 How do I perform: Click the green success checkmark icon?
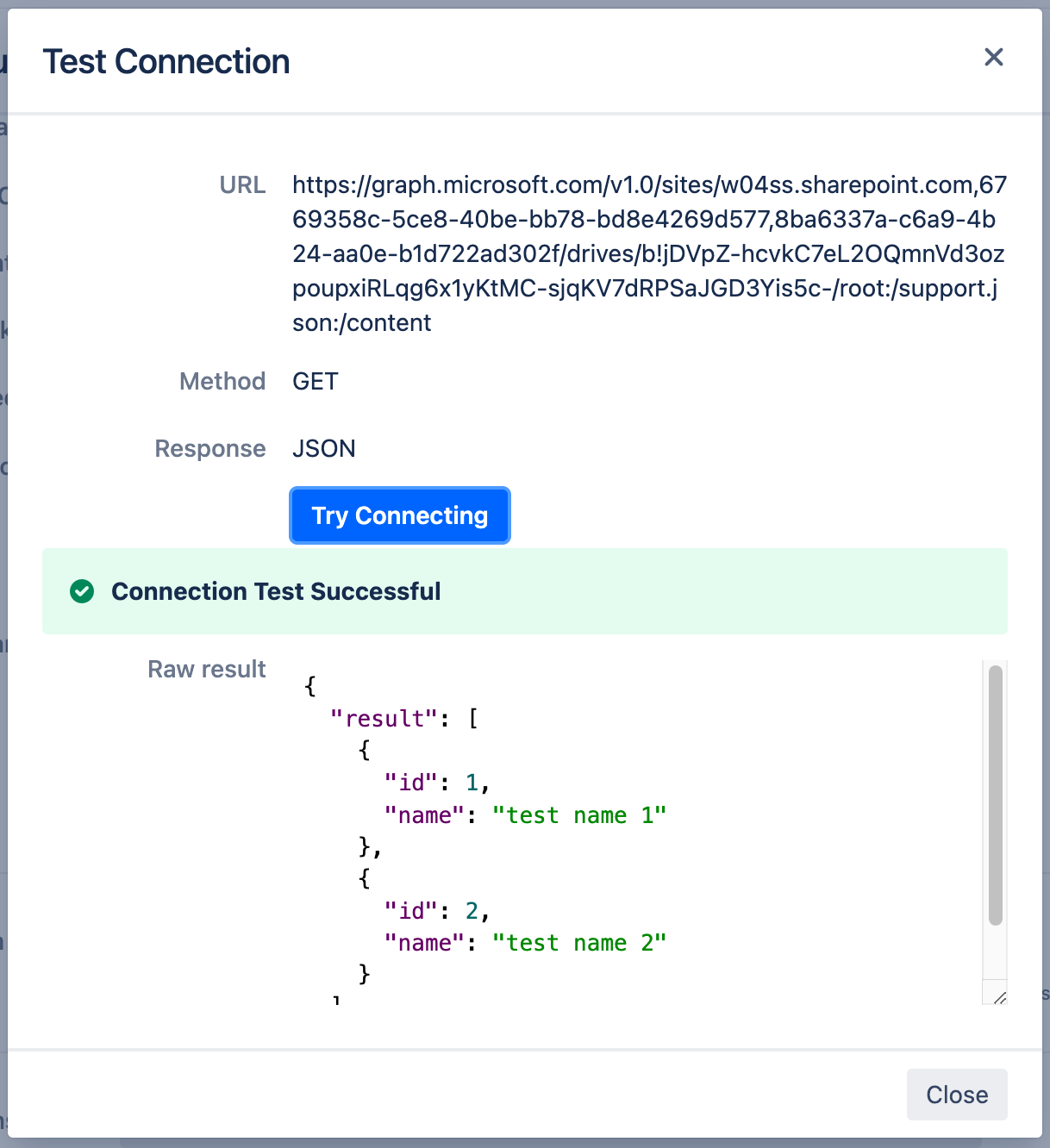click(x=82, y=591)
